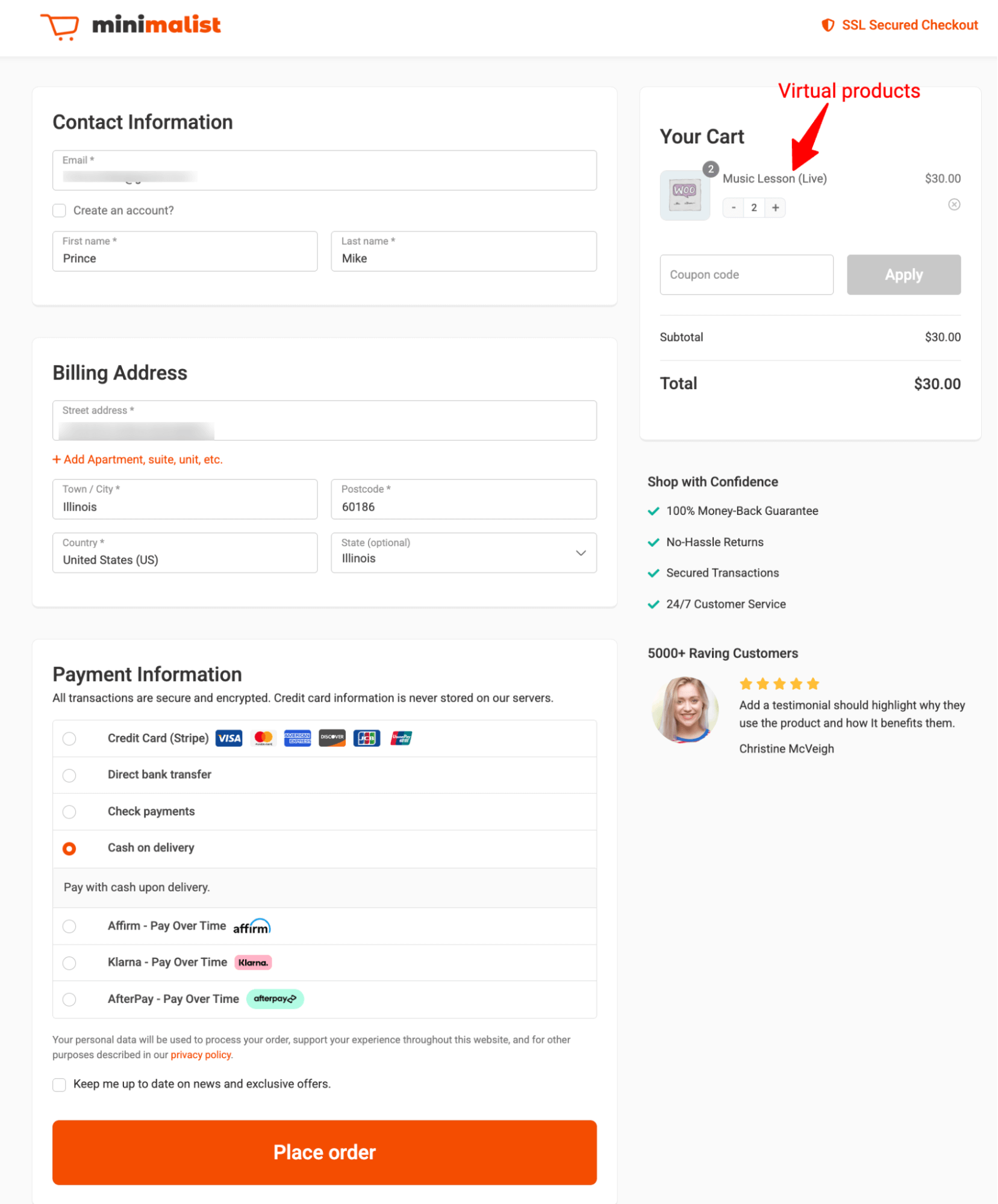
Task: Increase Music Lesson quantity with plus
Action: click(x=775, y=208)
